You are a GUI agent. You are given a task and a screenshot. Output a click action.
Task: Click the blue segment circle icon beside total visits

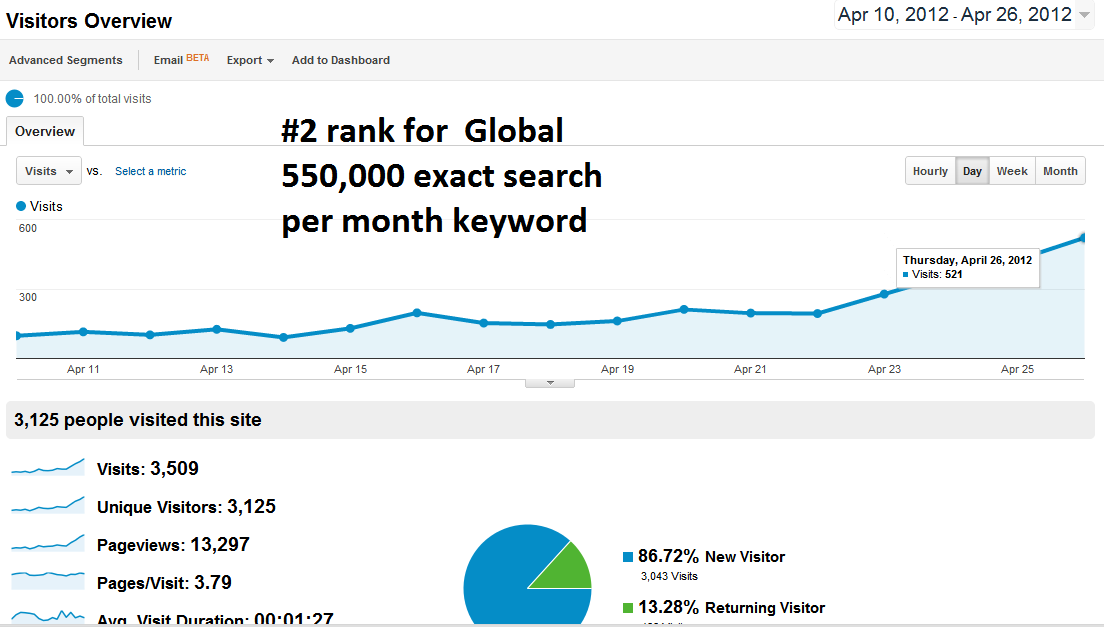[x=15, y=99]
